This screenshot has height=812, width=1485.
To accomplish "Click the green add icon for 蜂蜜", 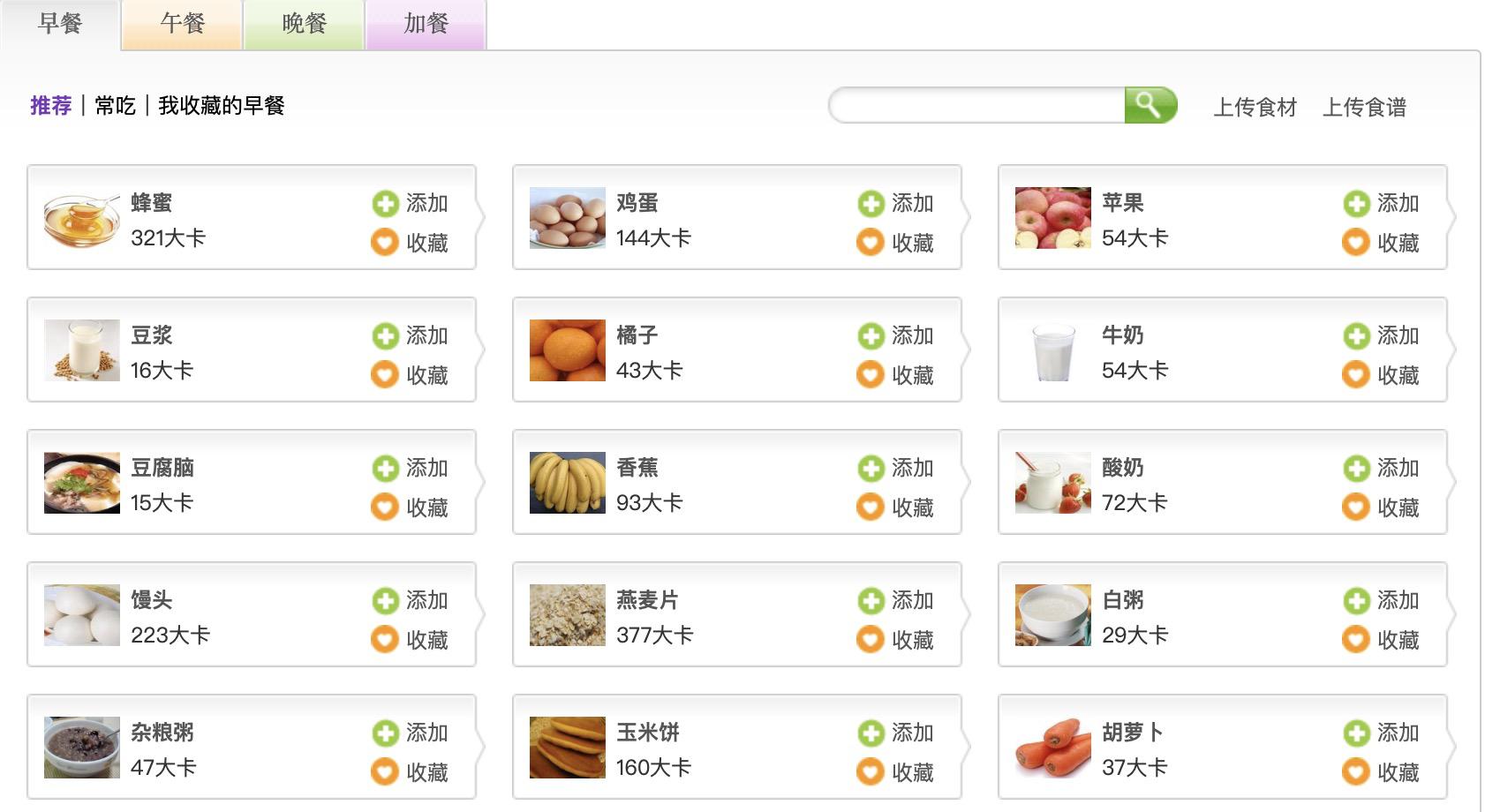I will pos(385,204).
